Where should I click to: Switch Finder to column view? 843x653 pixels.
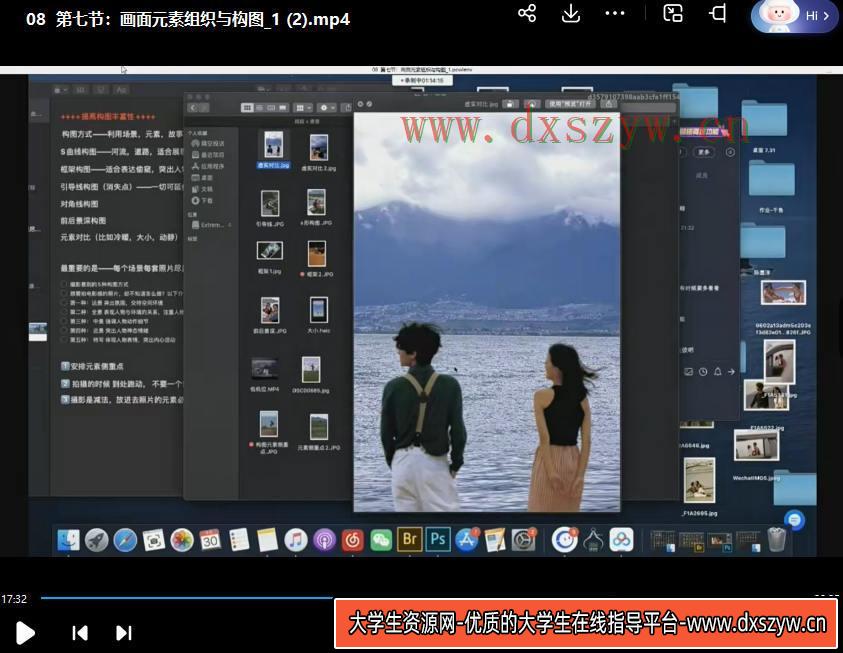271,107
